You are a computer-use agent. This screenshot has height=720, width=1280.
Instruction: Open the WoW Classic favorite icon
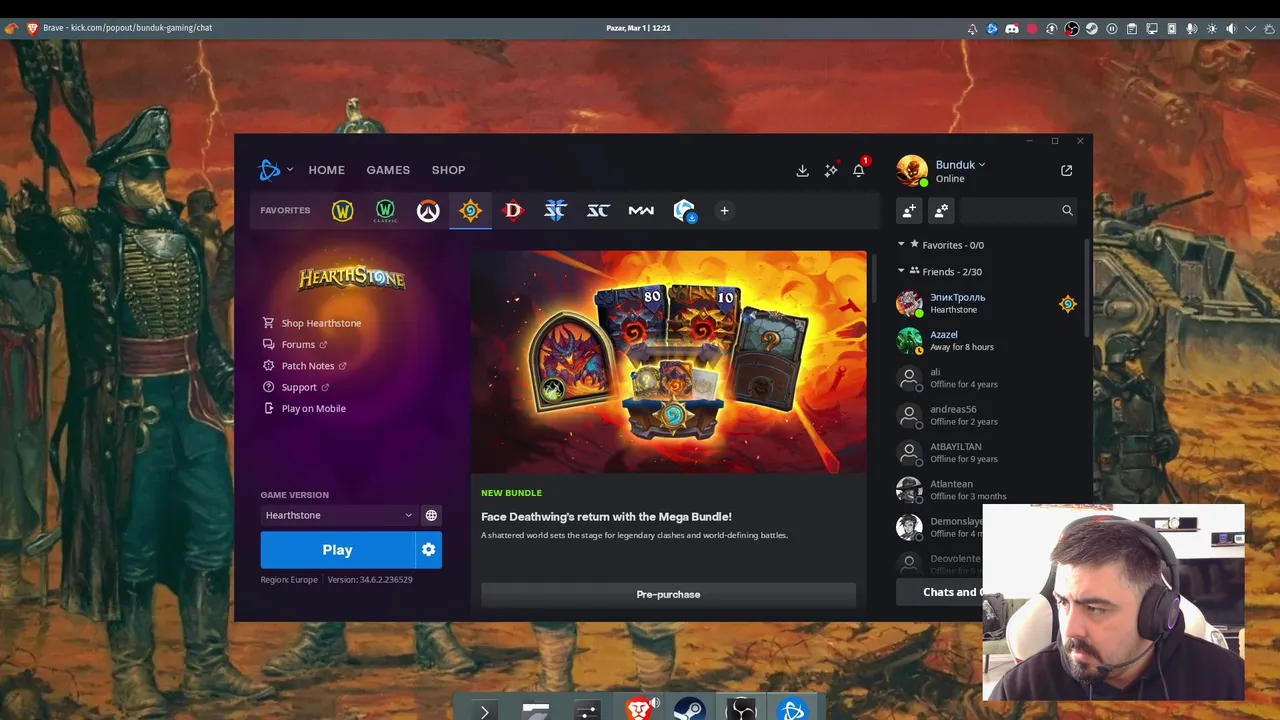[x=385, y=211]
